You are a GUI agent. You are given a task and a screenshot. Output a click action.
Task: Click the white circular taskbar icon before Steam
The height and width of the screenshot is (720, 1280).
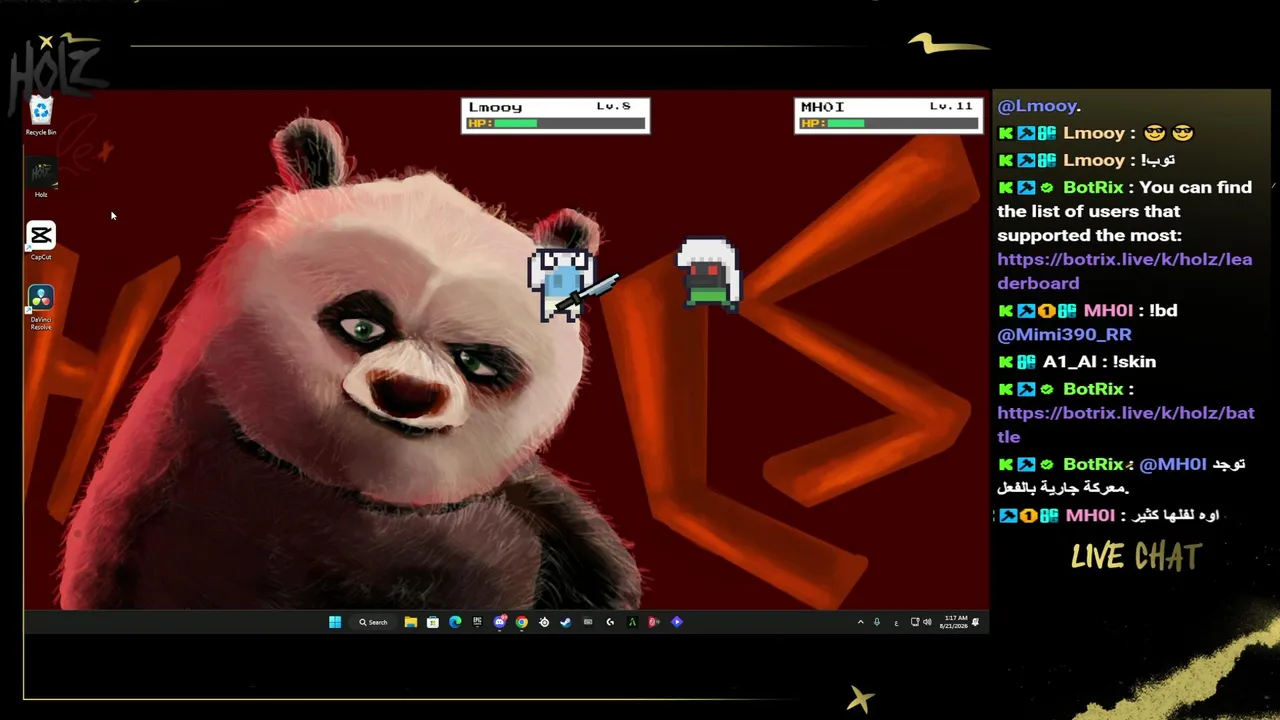point(544,622)
